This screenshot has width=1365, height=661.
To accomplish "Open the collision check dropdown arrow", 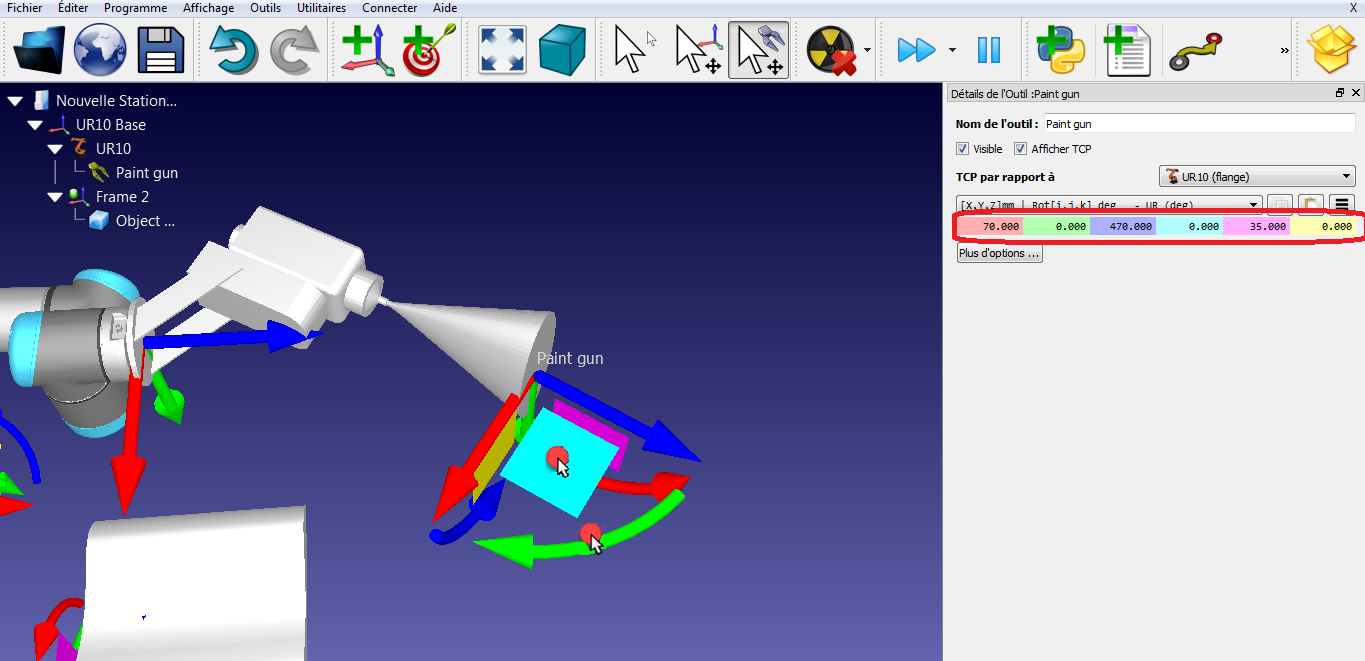I will (x=867, y=49).
